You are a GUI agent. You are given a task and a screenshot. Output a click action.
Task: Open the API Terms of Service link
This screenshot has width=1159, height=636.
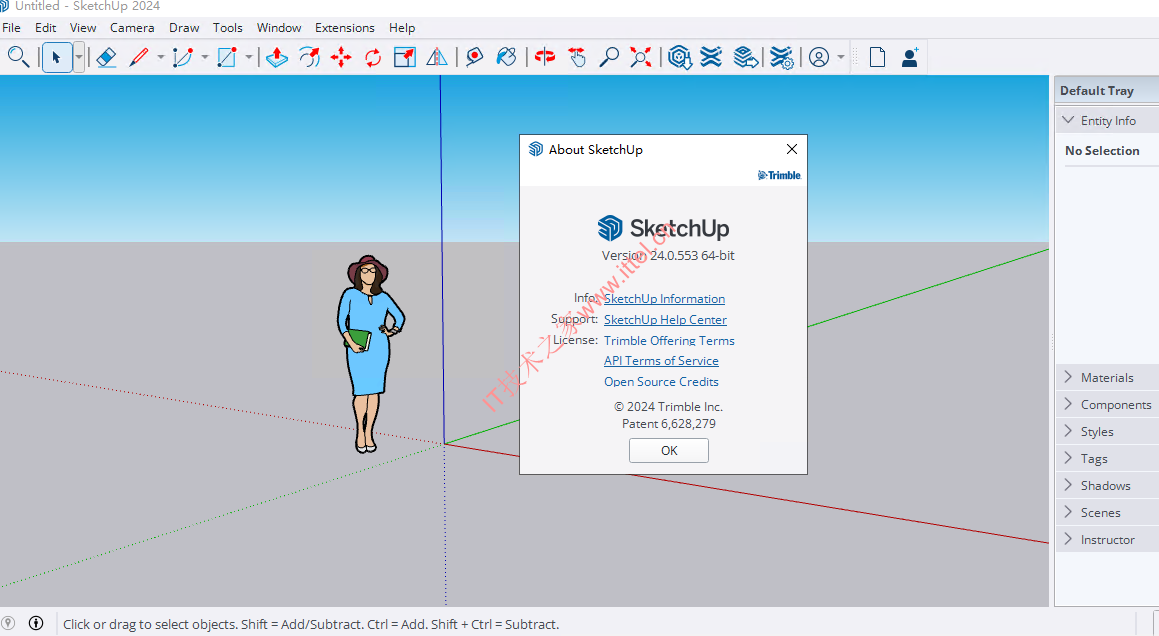click(661, 361)
